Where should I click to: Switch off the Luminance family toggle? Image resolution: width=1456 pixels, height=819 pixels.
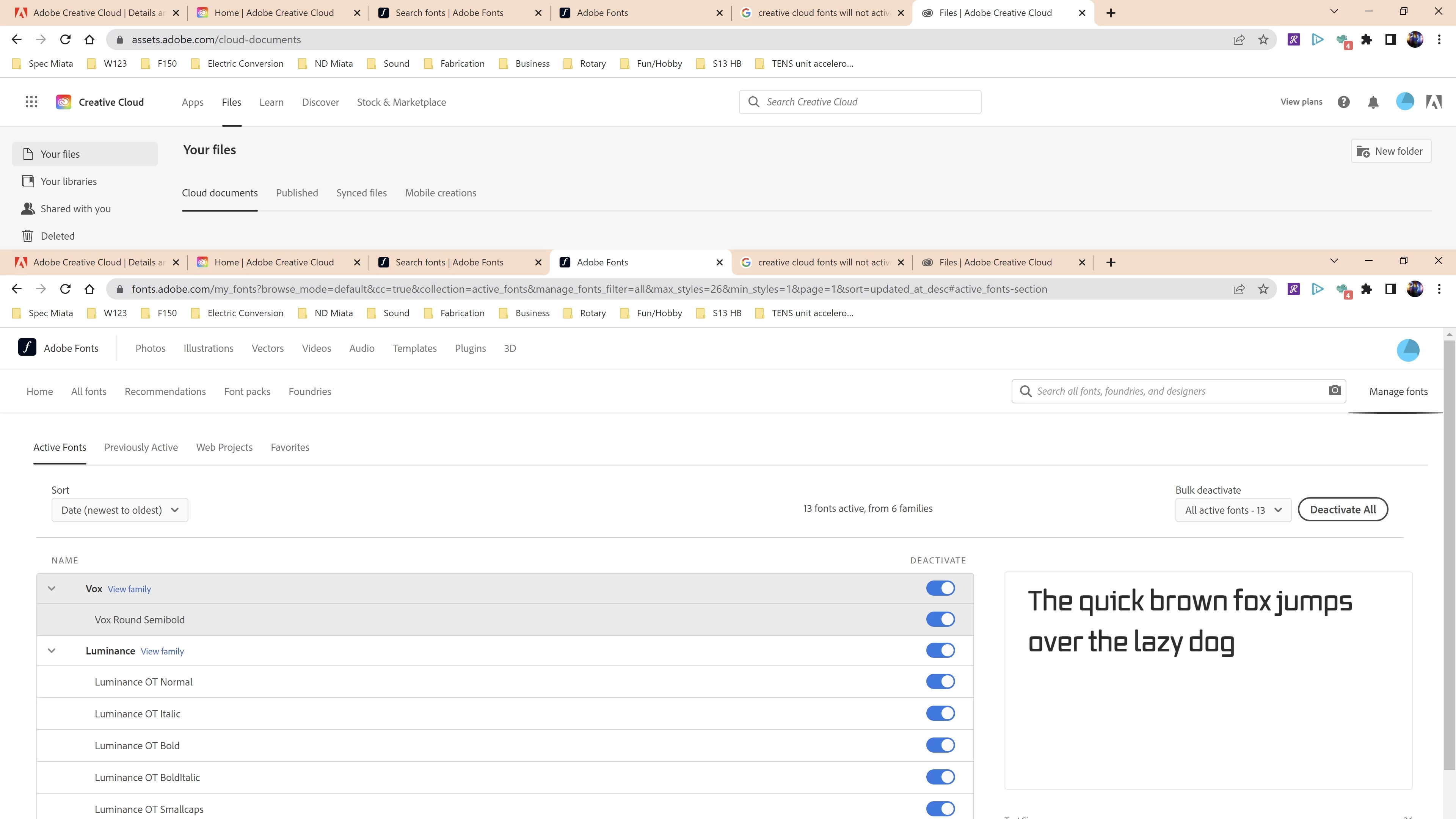point(940,651)
